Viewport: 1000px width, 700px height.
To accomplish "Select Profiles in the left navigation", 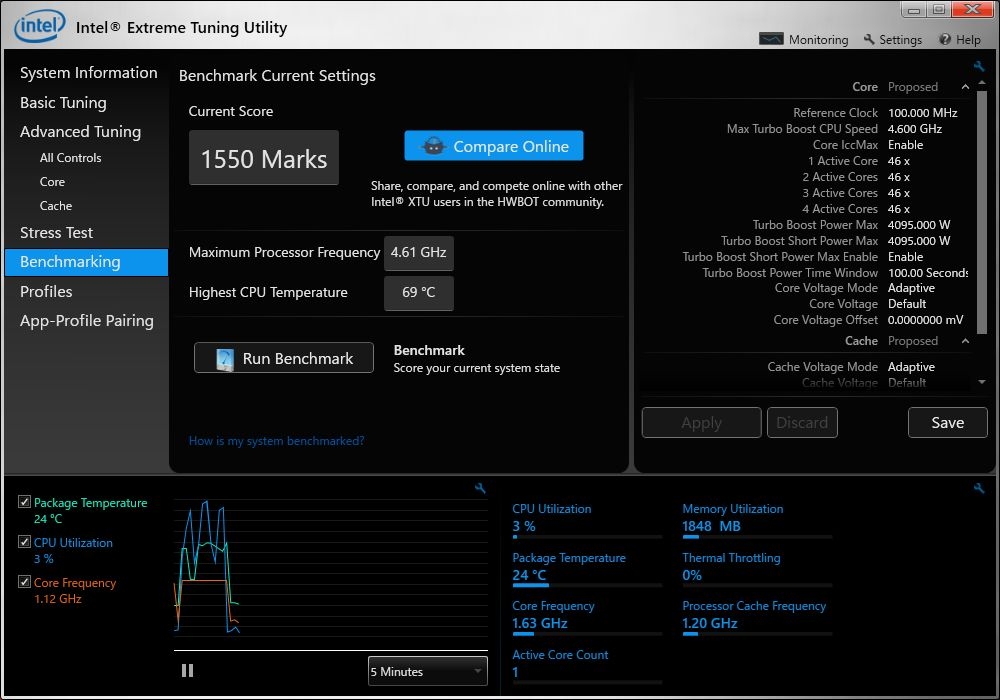I will [x=46, y=291].
